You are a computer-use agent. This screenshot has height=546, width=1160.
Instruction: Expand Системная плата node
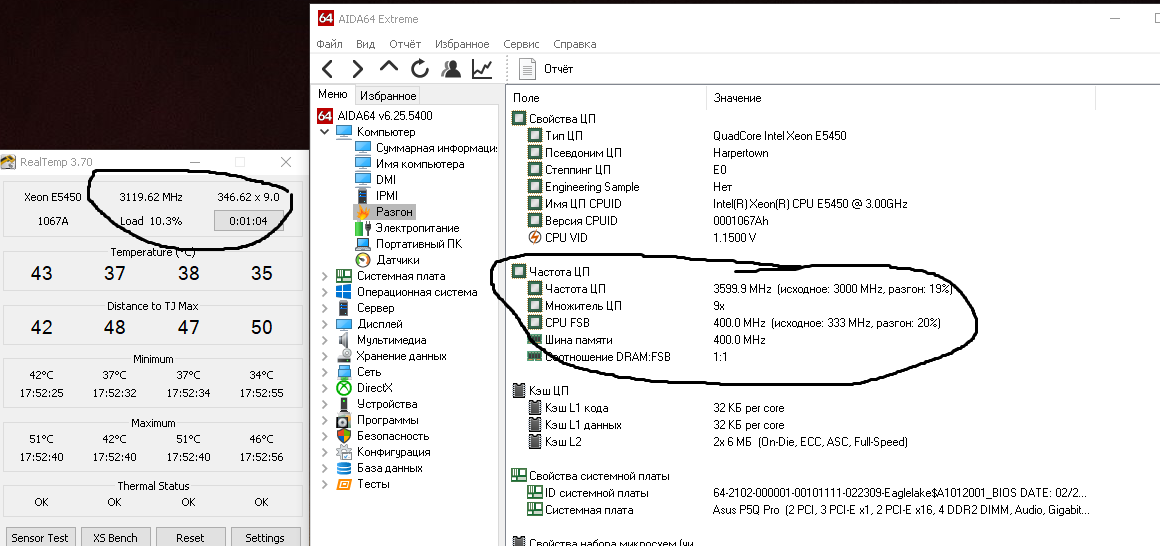point(324,276)
